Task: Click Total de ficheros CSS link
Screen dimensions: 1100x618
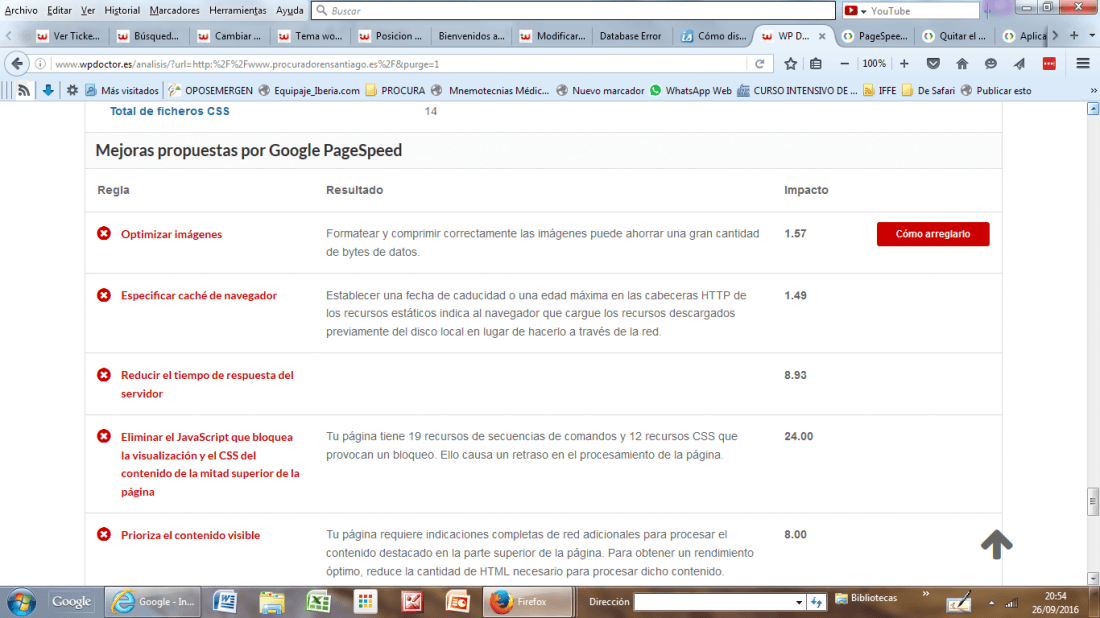Action: (170, 111)
